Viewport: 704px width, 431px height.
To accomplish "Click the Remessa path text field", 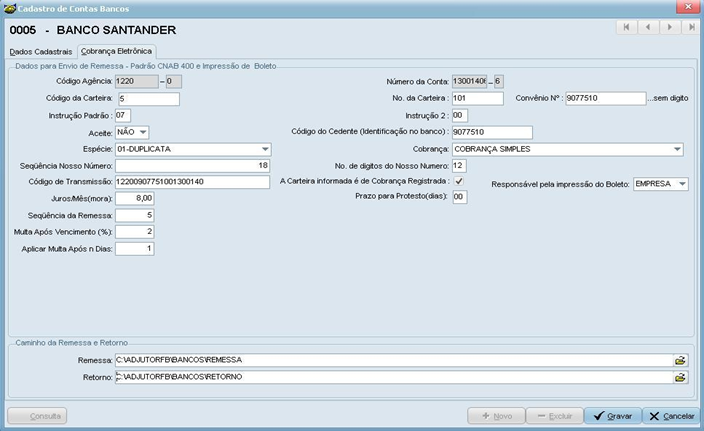I will 394,360.
